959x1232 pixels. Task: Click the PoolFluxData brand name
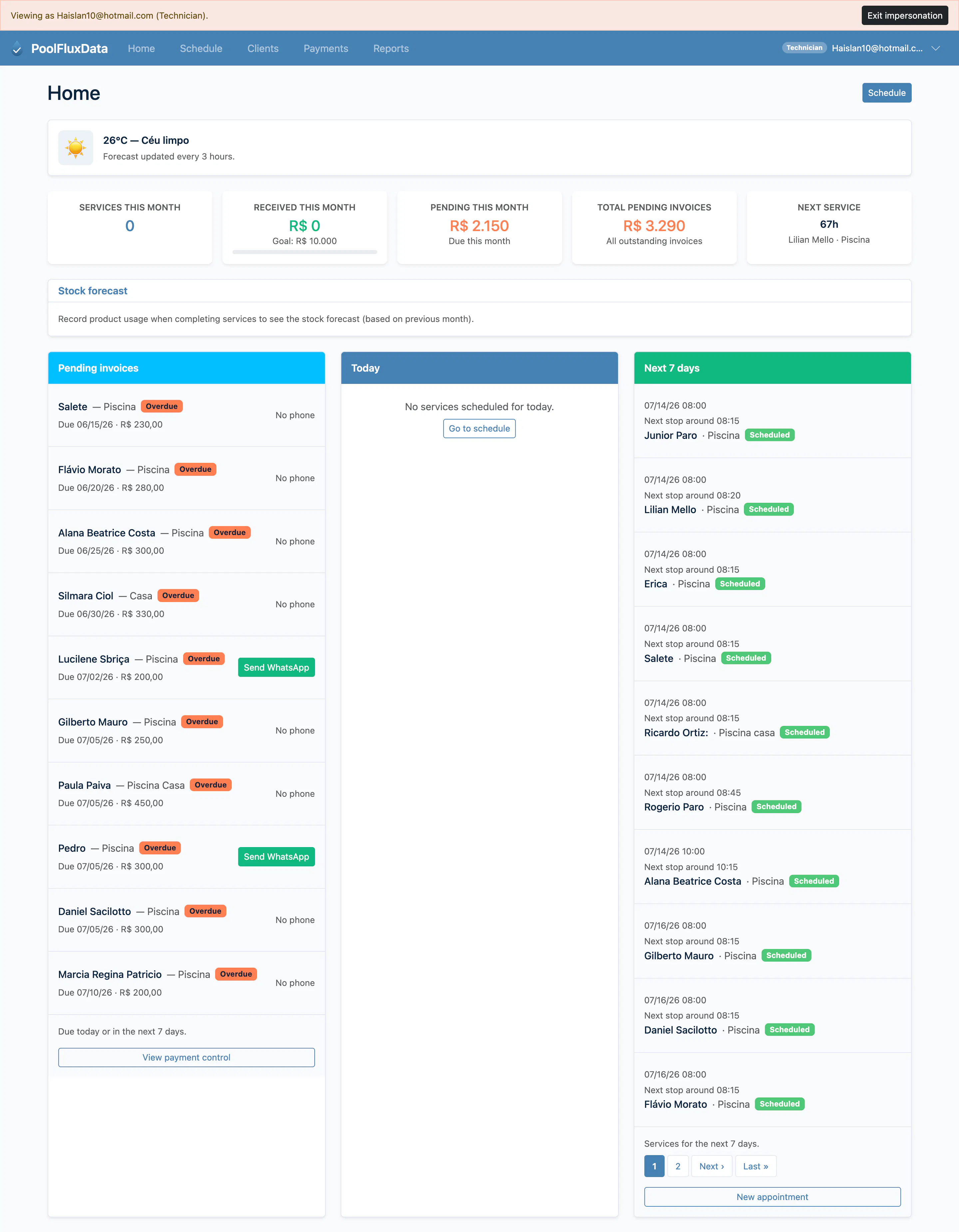tap(69, 49)
